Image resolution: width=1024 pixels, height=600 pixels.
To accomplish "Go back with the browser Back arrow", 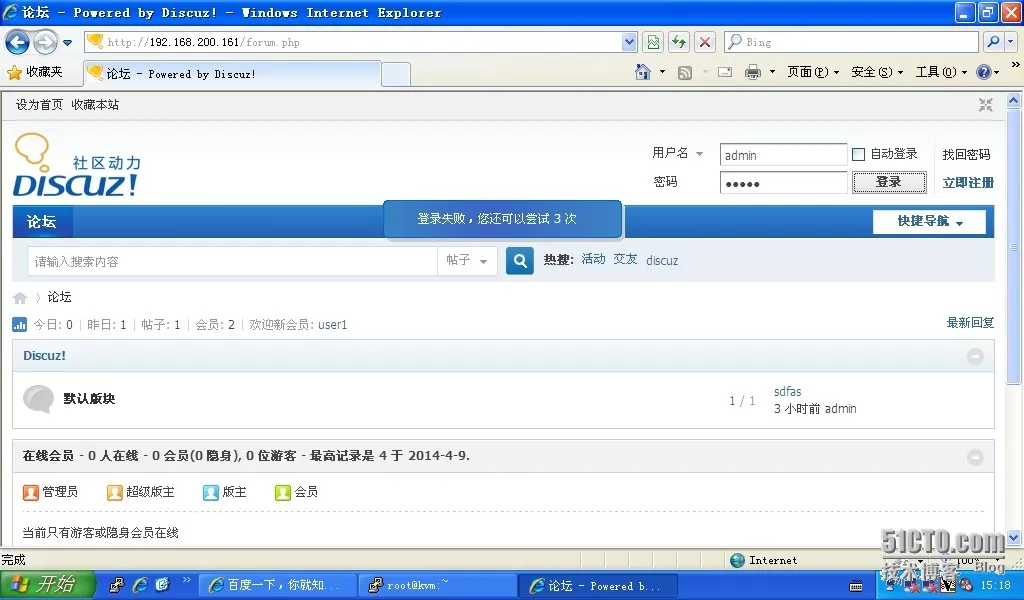I will [x=17, y=43].
